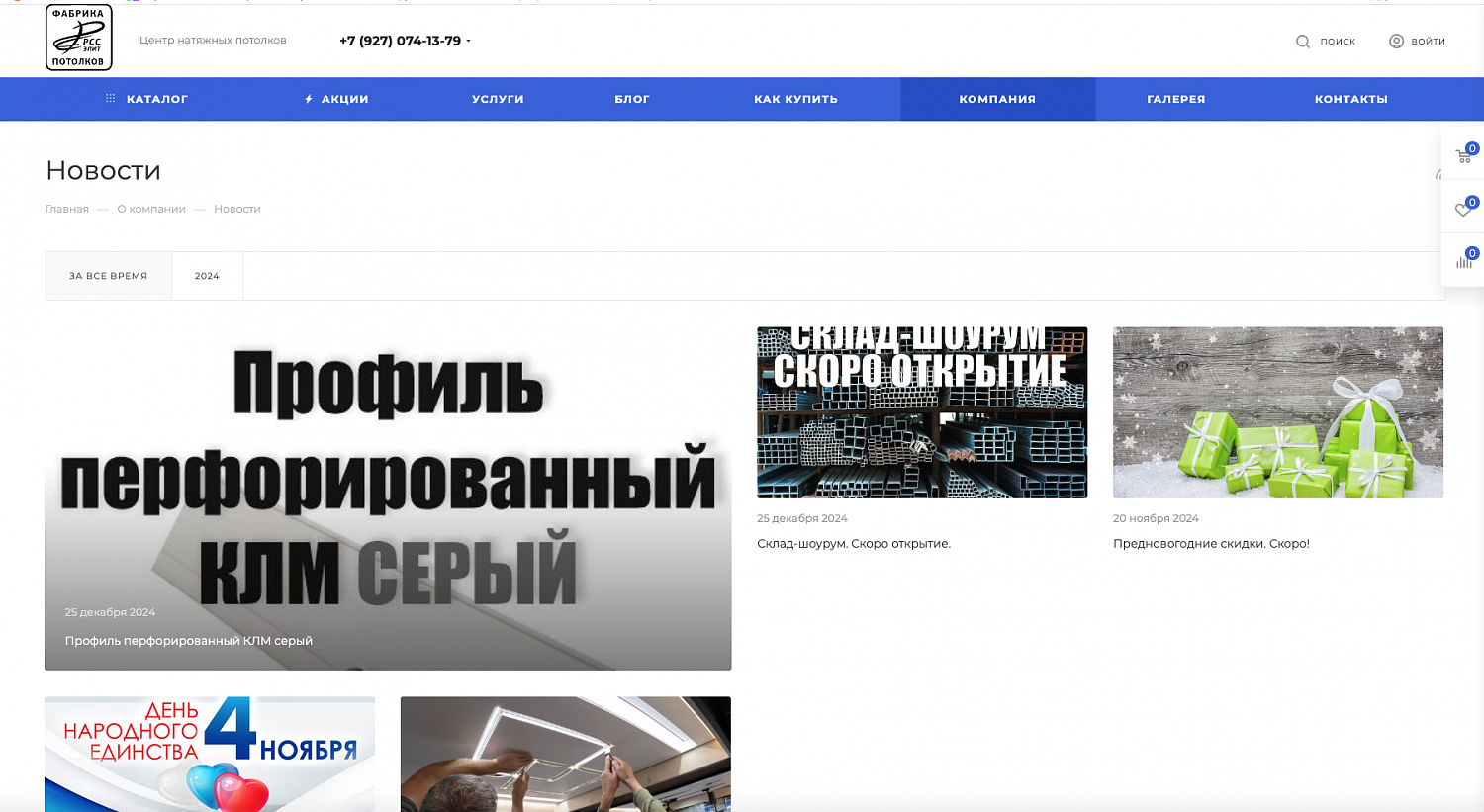1484x812 pixels.
Task: Click the Войти login link
Action: click(x=1429, y=42)
